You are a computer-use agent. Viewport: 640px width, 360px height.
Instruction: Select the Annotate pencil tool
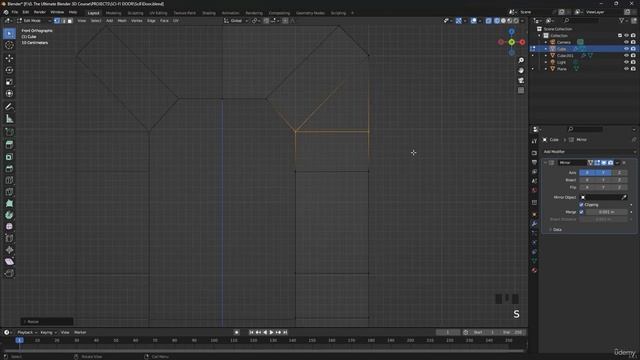click(x=9, y=107)
